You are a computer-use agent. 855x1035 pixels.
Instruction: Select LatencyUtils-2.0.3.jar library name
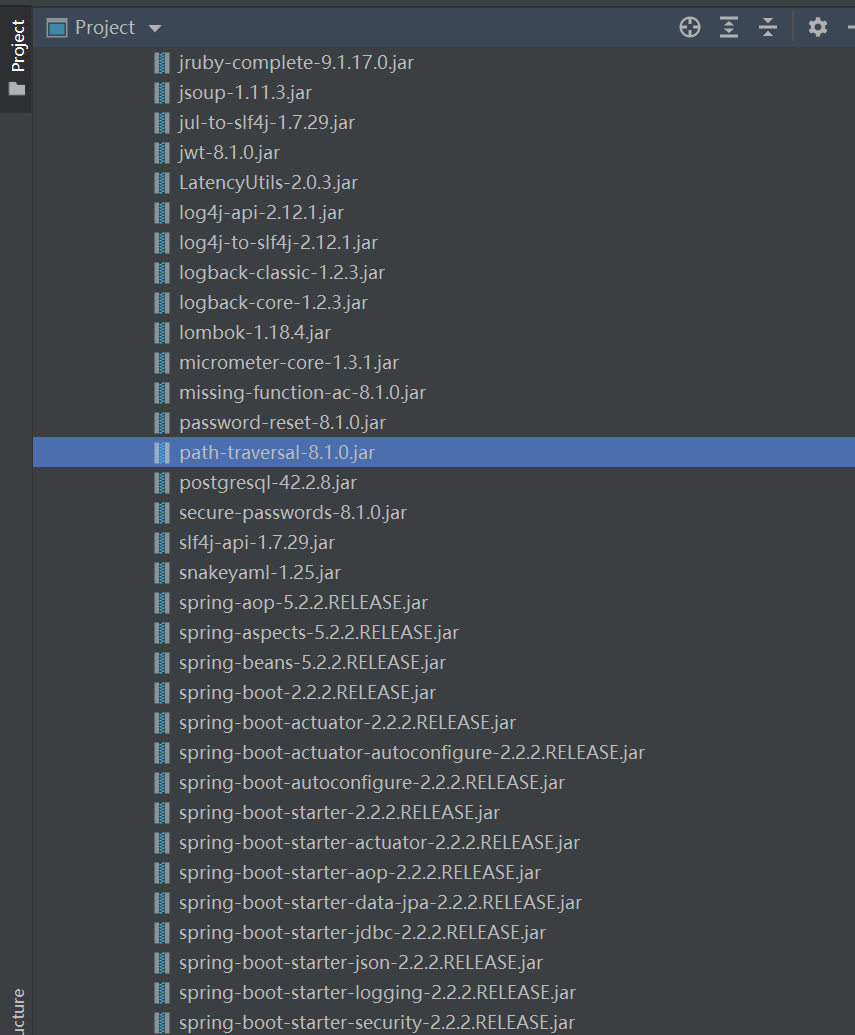tap(268, 183)
